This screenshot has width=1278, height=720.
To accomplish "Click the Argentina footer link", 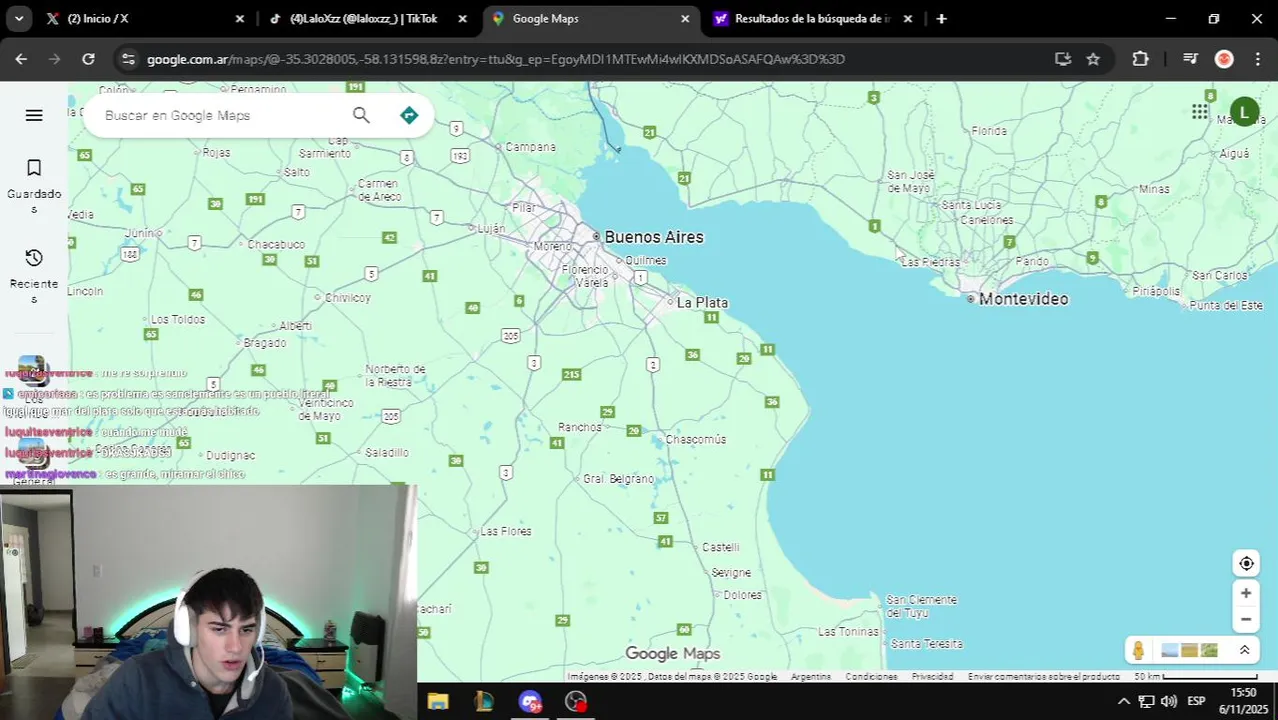I will point(811,677).
